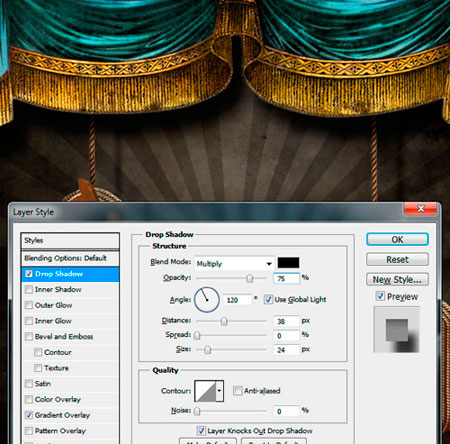The width and height of the screenshot is (450, 444).
Task: Toggle Layer Knocks Out Drop Shadow
Action: coord(201,431)
